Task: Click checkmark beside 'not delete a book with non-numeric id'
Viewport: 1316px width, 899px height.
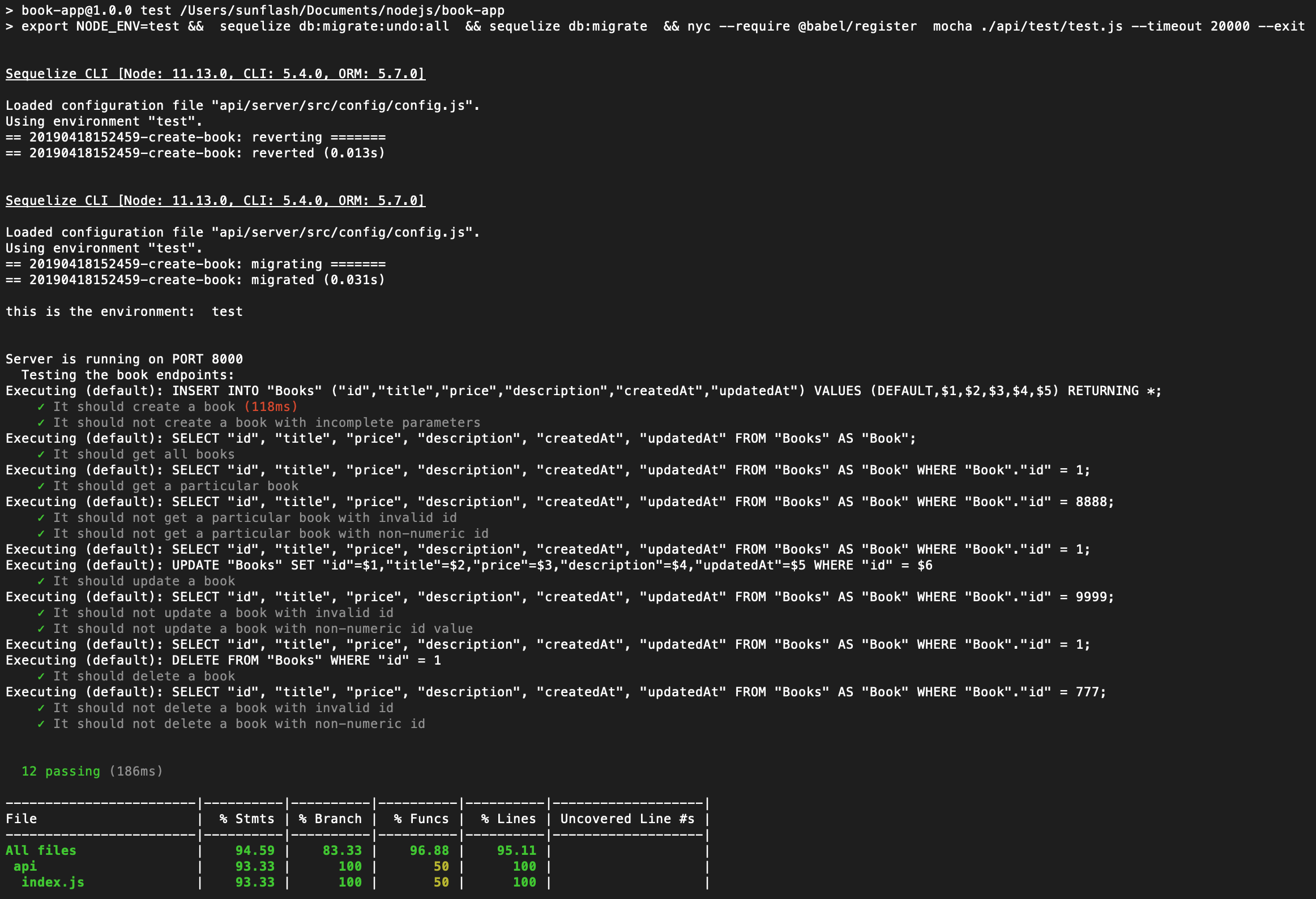Action: [x=41, y=724]
